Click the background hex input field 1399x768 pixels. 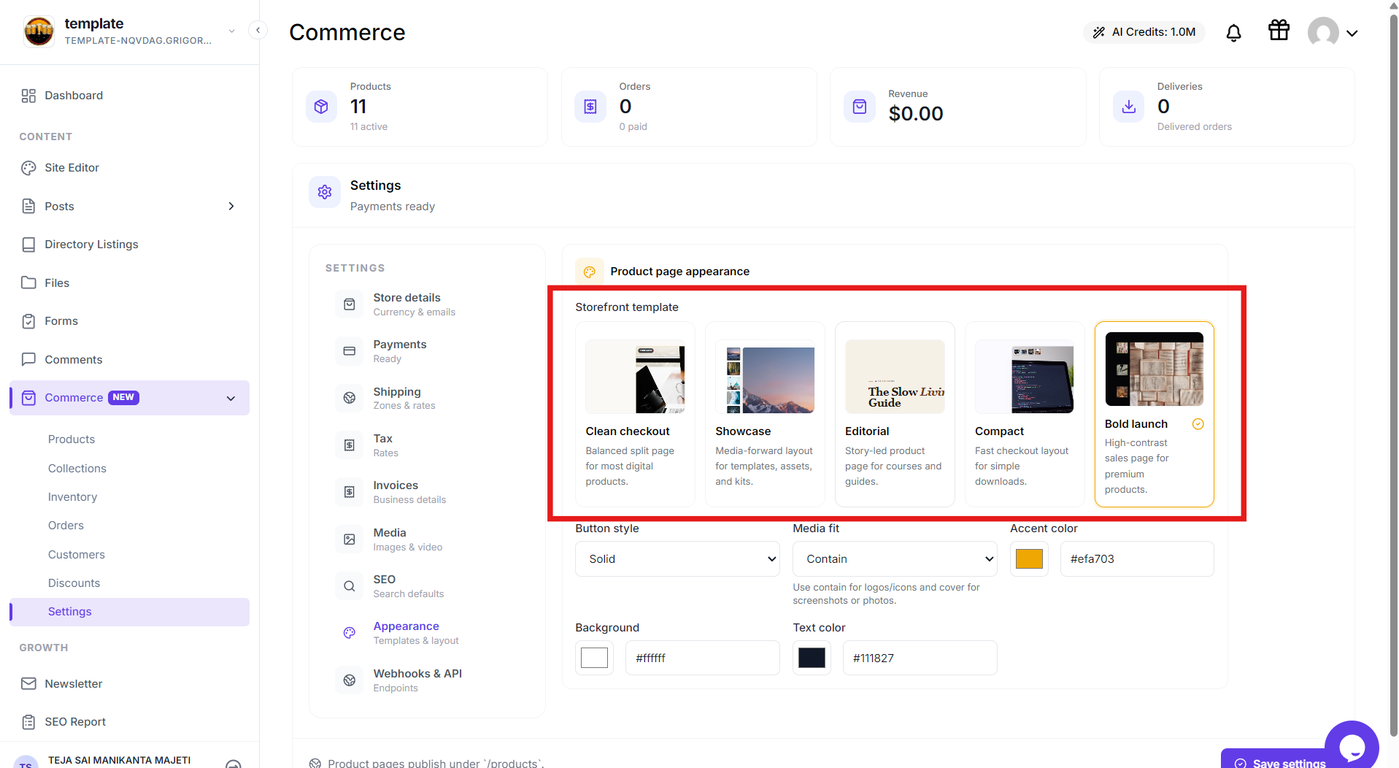point(702,658)
